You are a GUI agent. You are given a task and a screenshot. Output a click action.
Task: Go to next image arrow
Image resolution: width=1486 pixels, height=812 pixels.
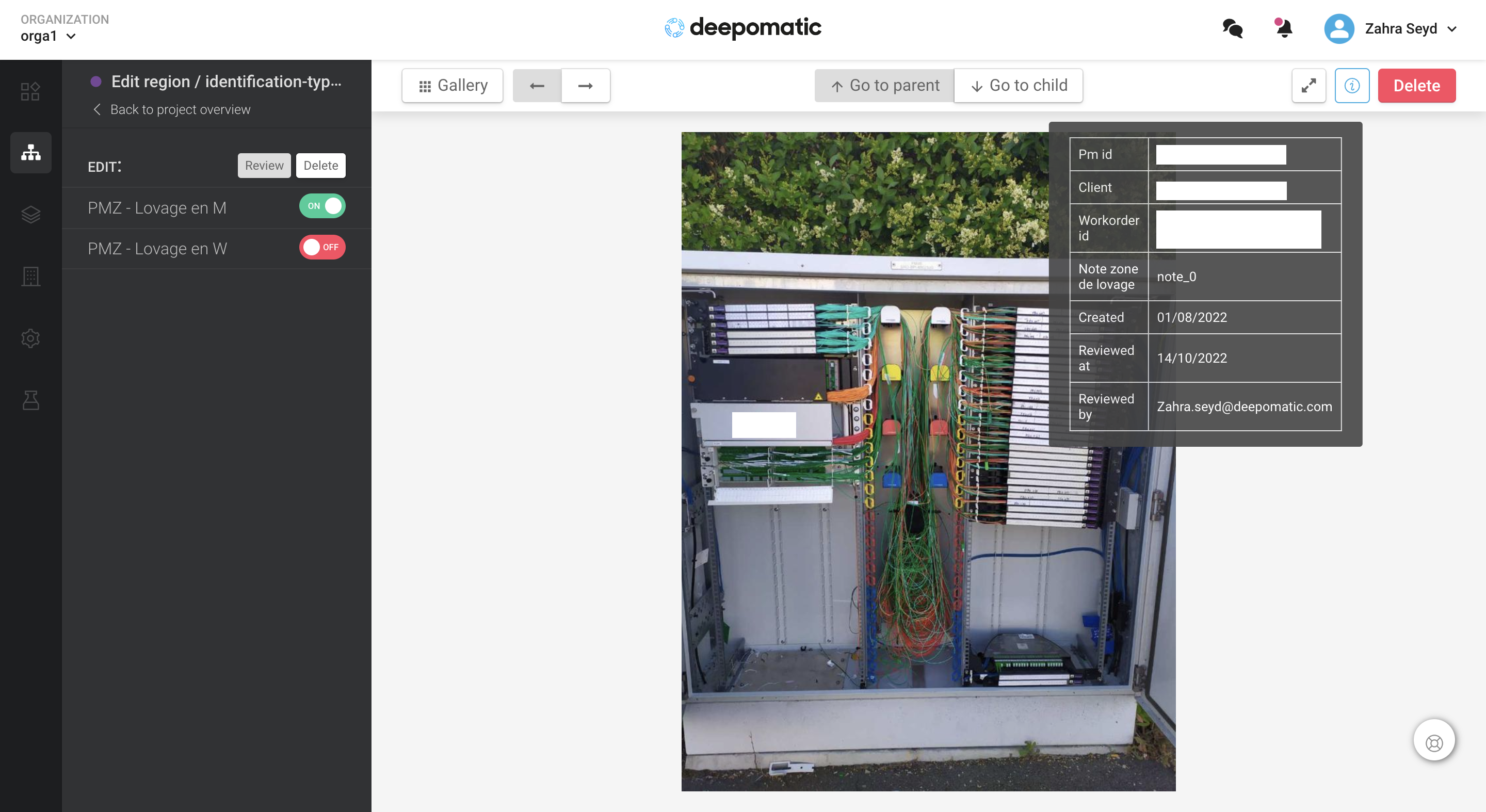click(585, 86)
